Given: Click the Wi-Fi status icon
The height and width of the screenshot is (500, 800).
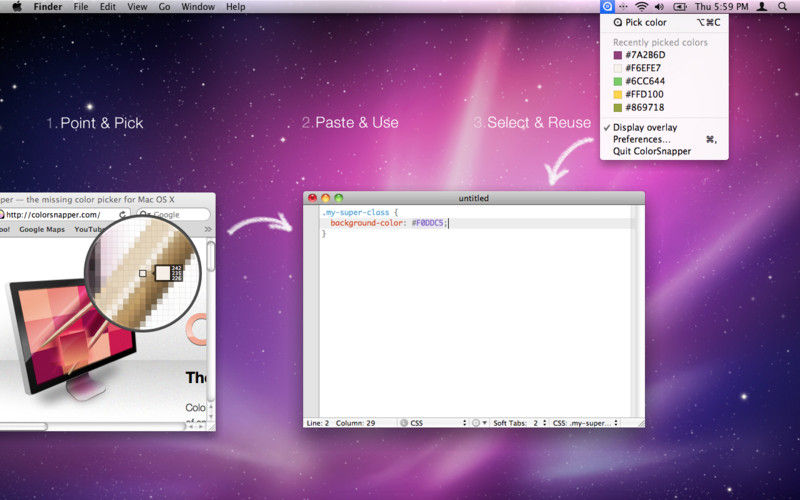Looking at the screenshot, I should coord(641,7).
